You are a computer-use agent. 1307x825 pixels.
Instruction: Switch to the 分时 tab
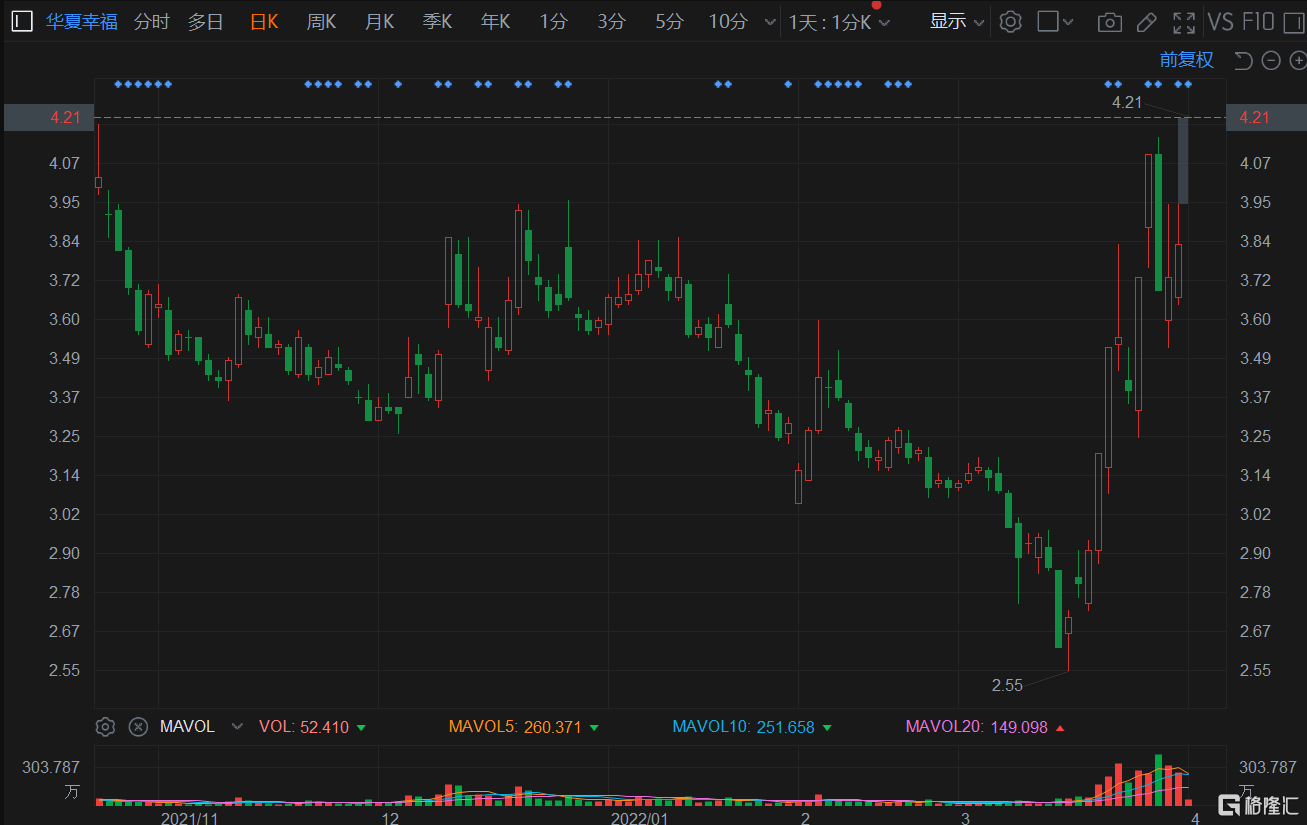[x=151, y=22]
